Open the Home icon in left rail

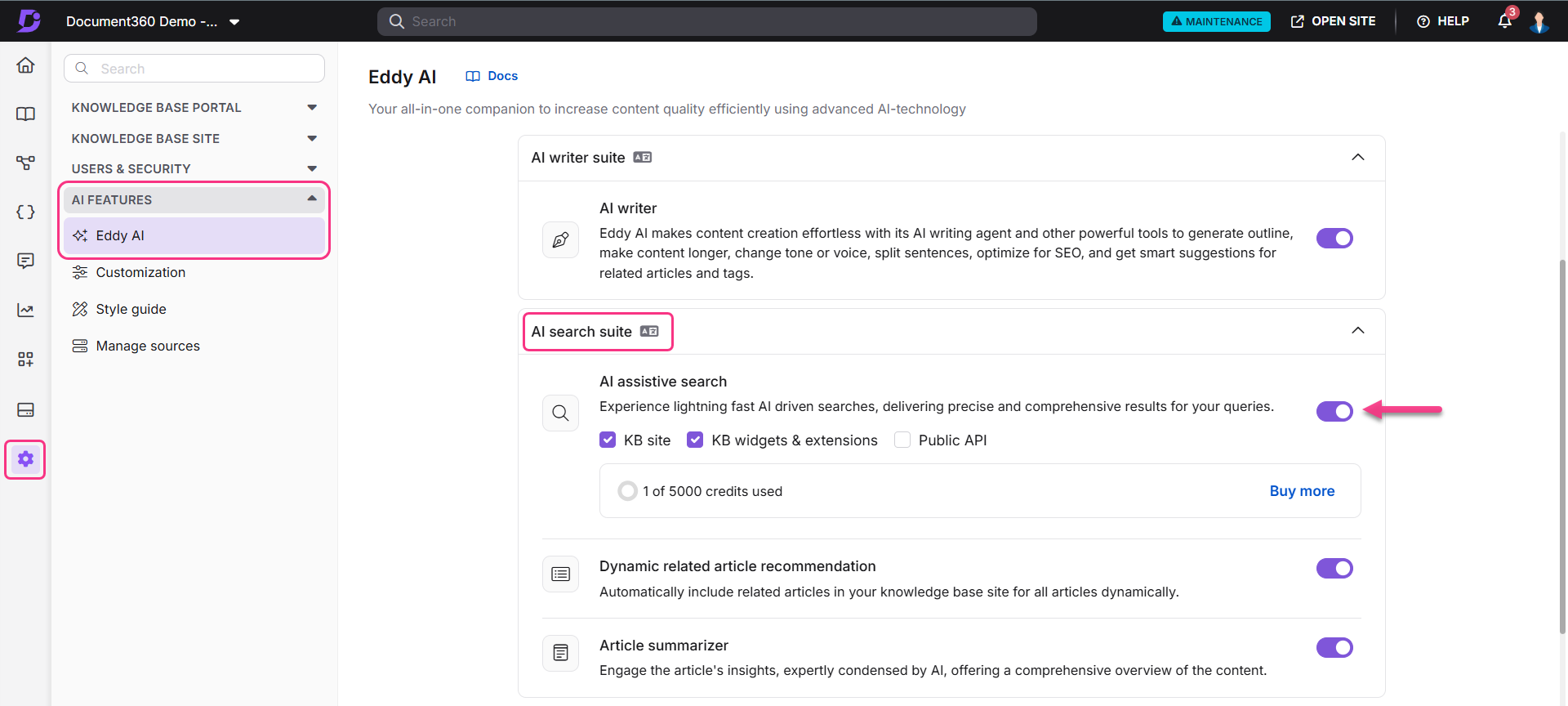(25, 65)
